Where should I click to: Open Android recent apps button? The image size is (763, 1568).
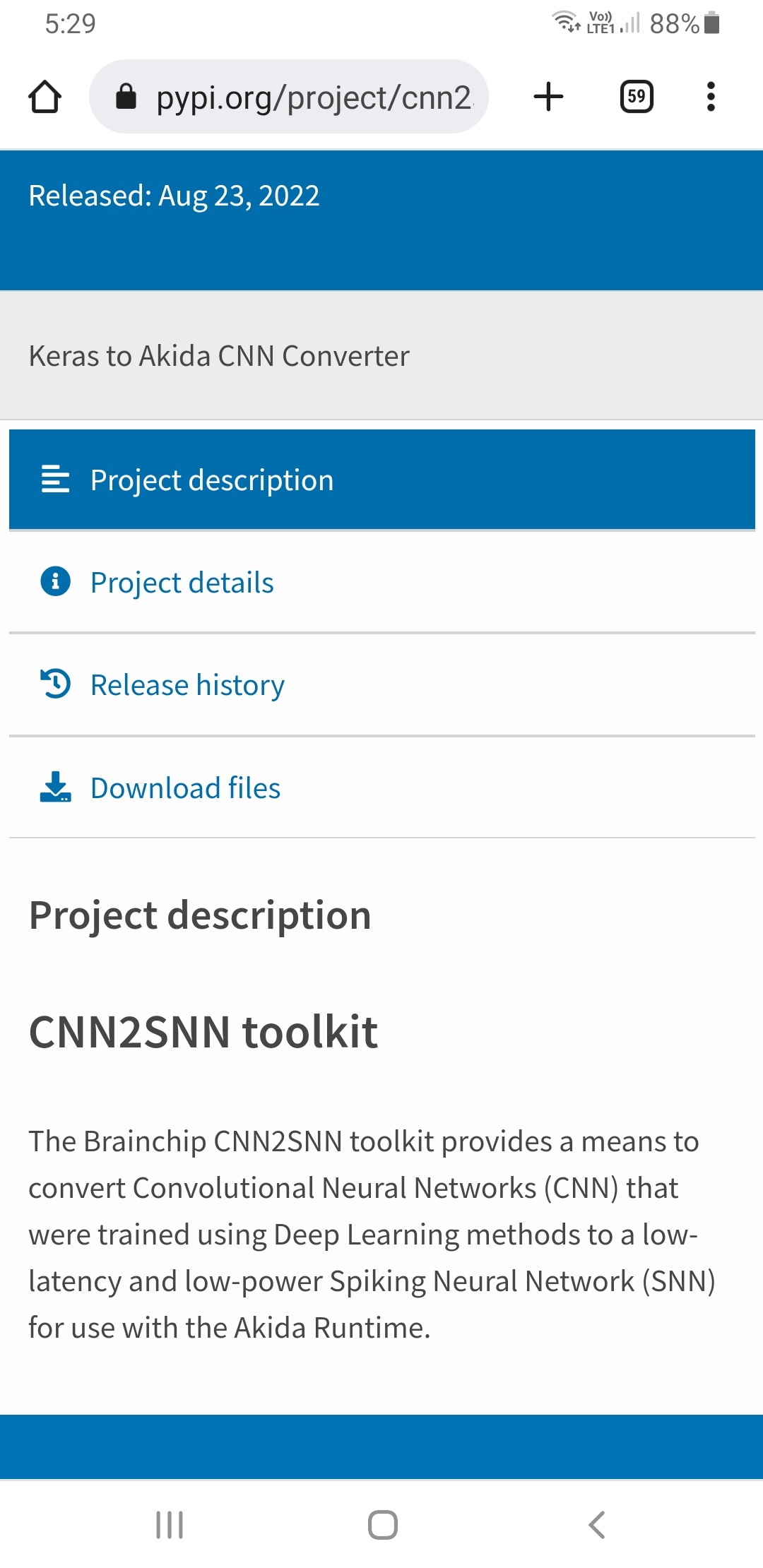[x=170, y=1525]
